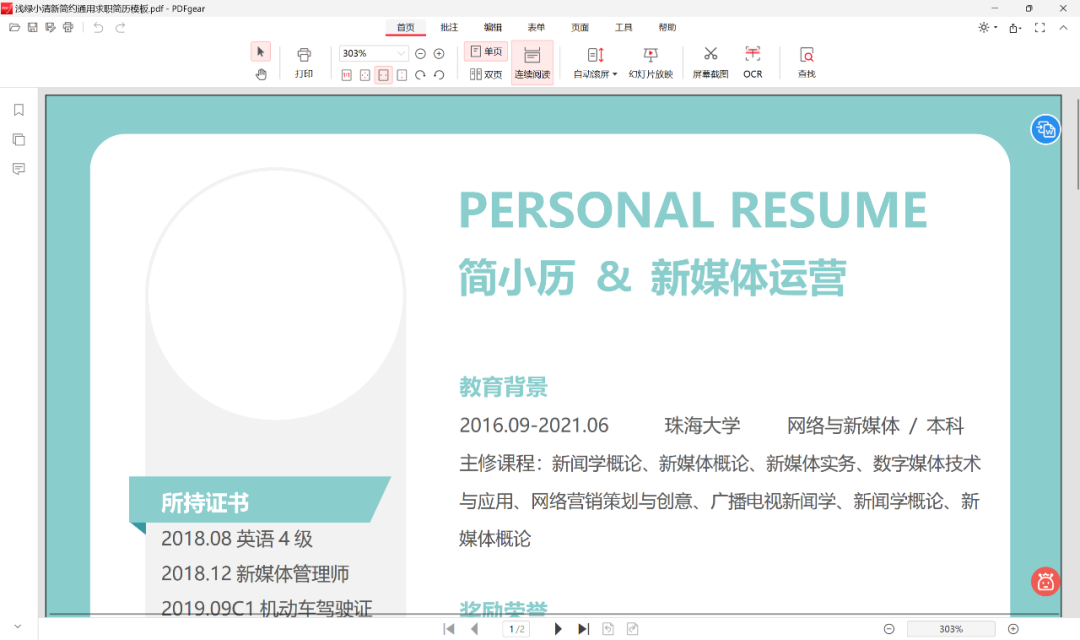Screen dimensions: 1080x640
Task: Toggle 连续阅读 continuous reading mode
Action: 532,62
